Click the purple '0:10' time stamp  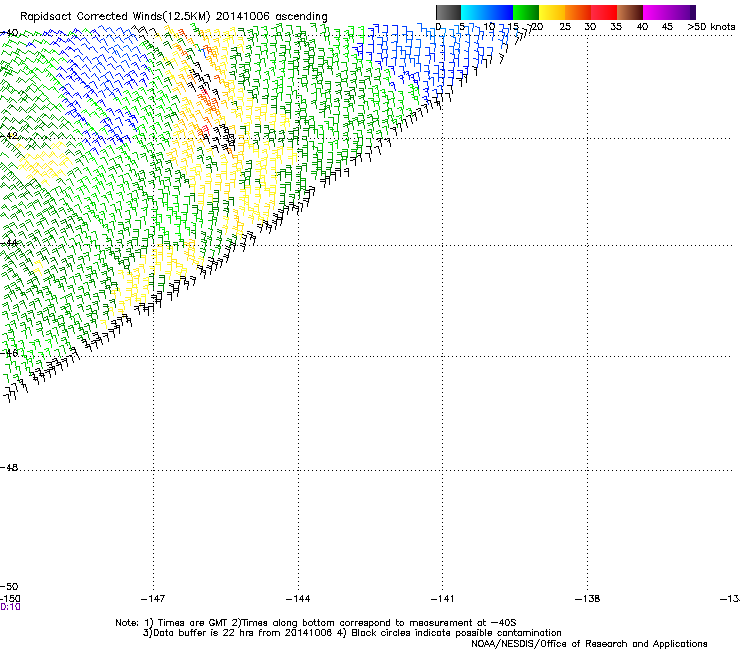pos(10,607)
